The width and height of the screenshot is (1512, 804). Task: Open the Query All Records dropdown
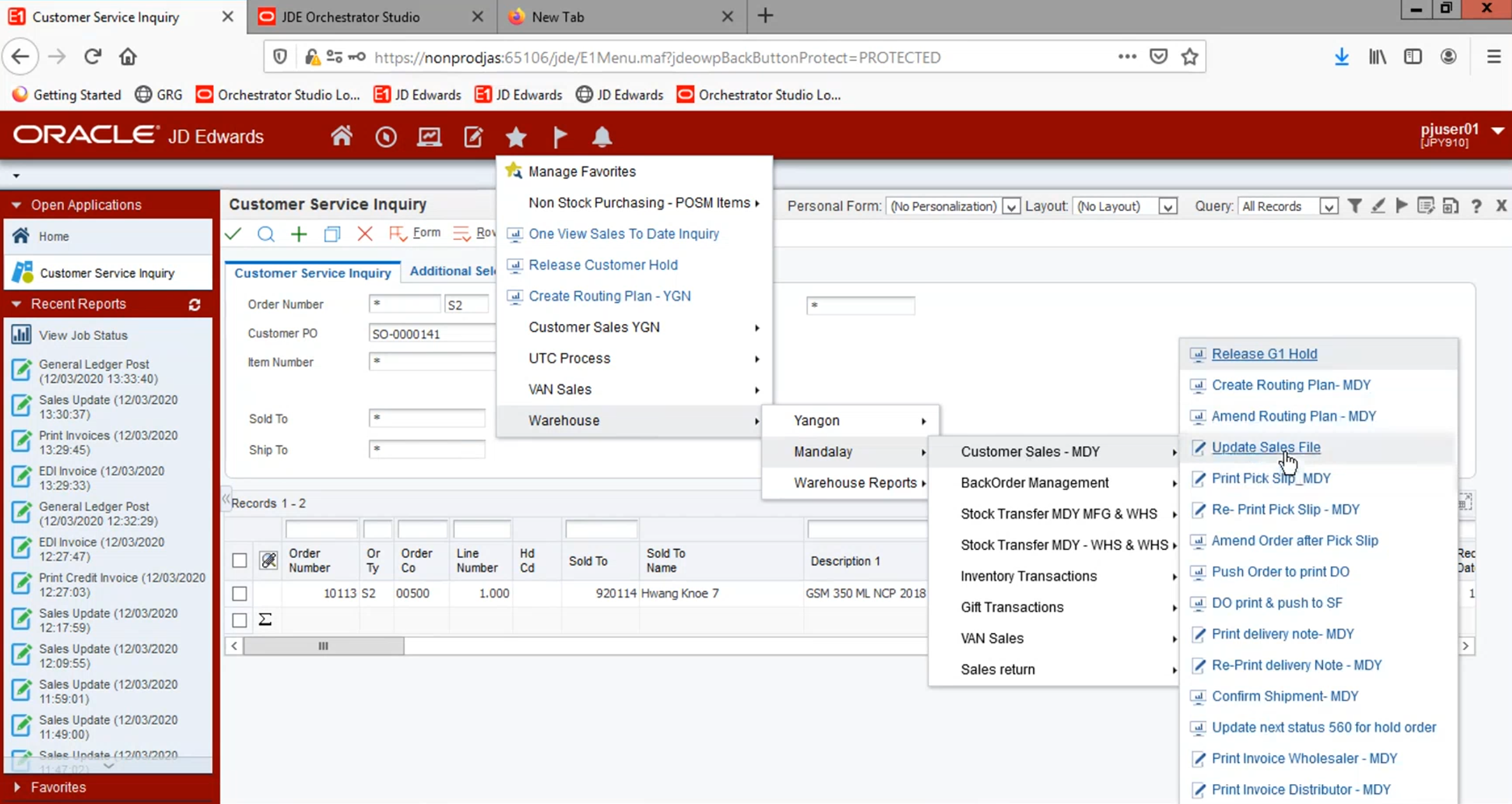(x=1329, y=206)
